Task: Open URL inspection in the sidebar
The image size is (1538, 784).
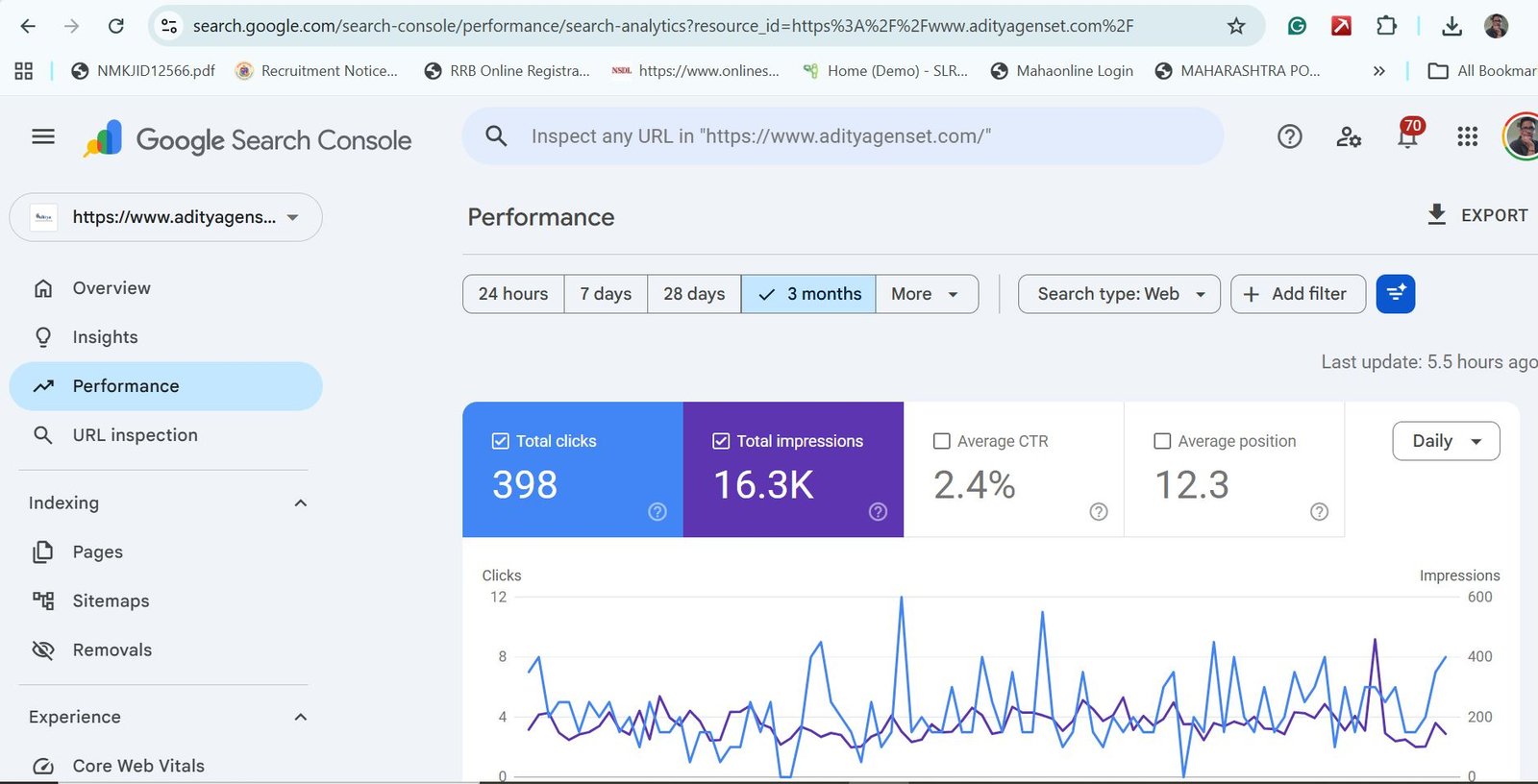Action: [165, 435]
